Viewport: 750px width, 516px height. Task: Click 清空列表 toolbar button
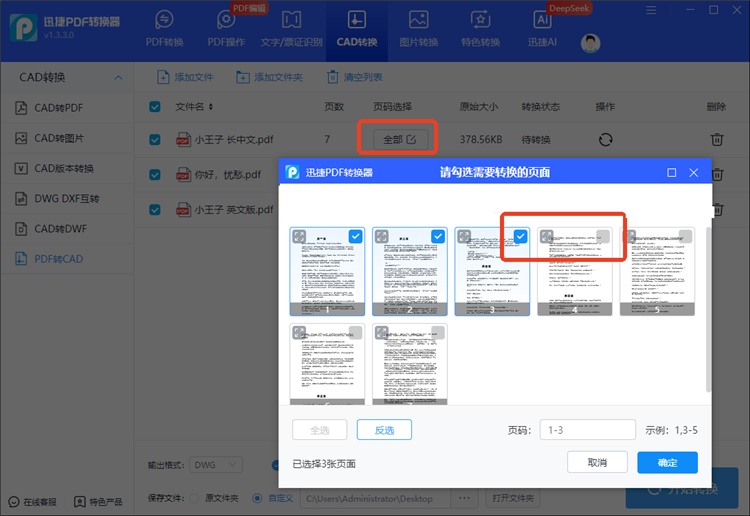pos(354,77)
